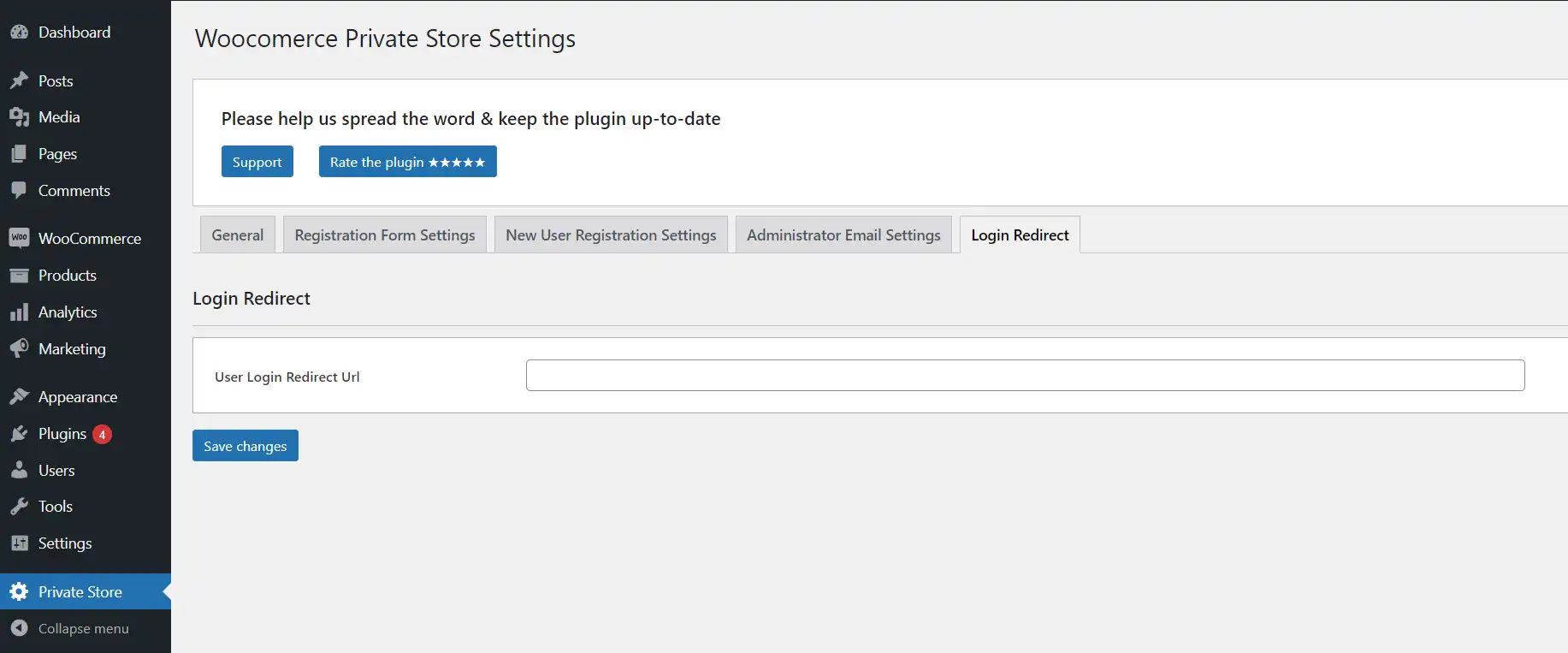The image size is (1568, 653).
Task: Click the Plugins update count badge
Action: (102, 435)
